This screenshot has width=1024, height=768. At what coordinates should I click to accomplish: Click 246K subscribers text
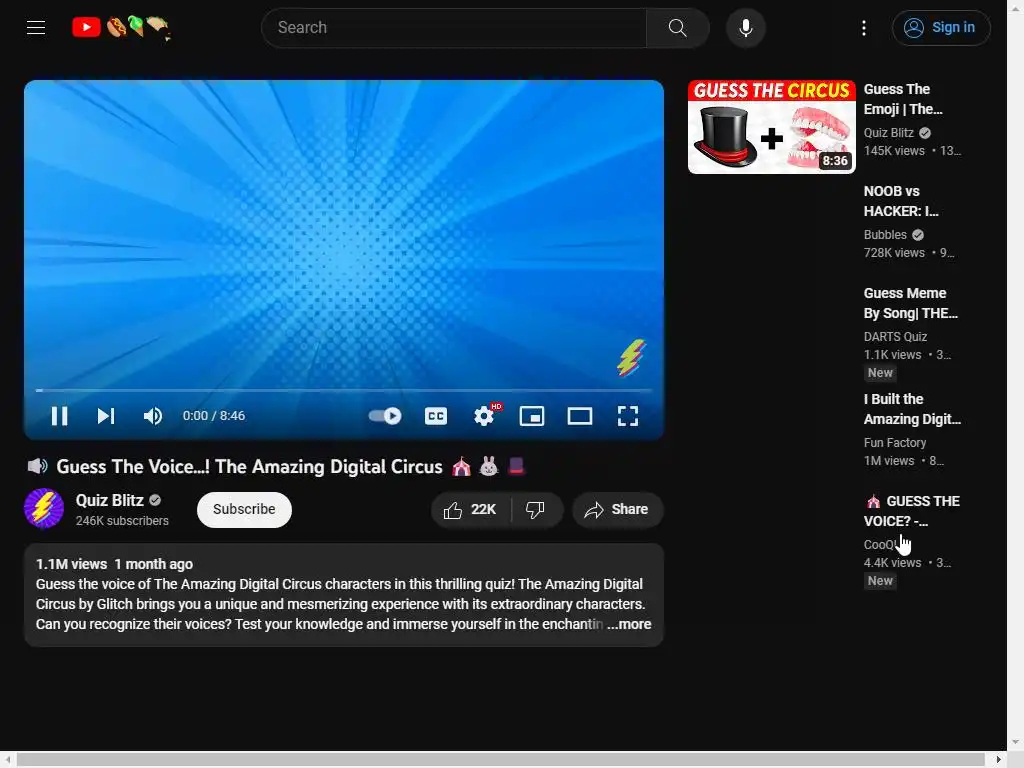[122, 520]
